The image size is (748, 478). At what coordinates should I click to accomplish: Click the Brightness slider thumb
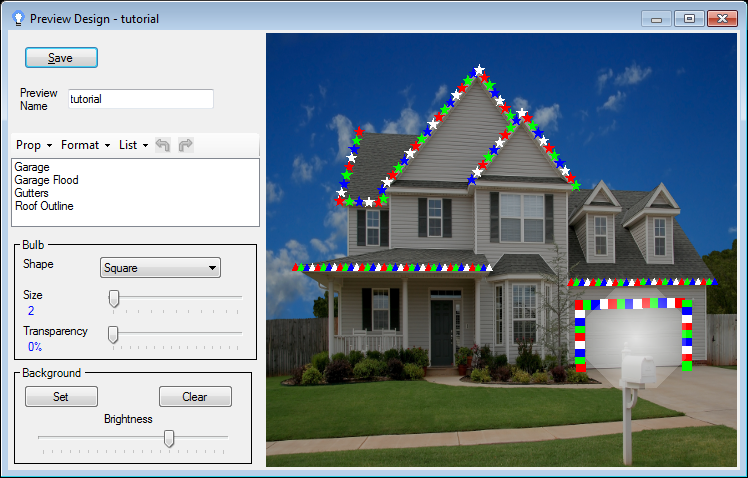click(169, 437)
